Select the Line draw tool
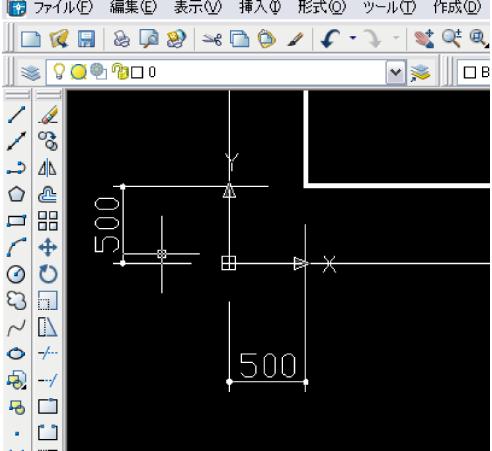 point(16,114)
